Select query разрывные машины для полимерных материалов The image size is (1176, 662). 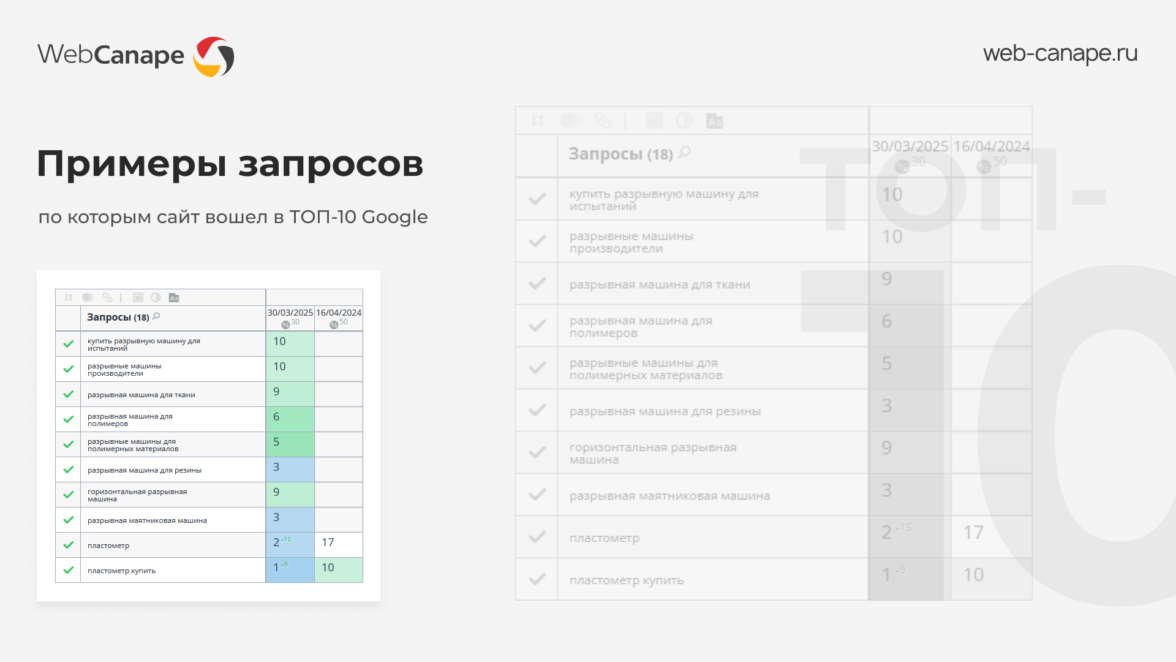coord(133,445)
